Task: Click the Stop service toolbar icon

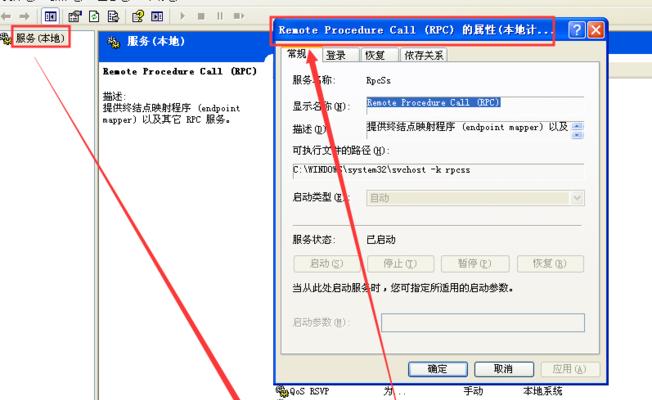Action: click(x=201, y=16)
